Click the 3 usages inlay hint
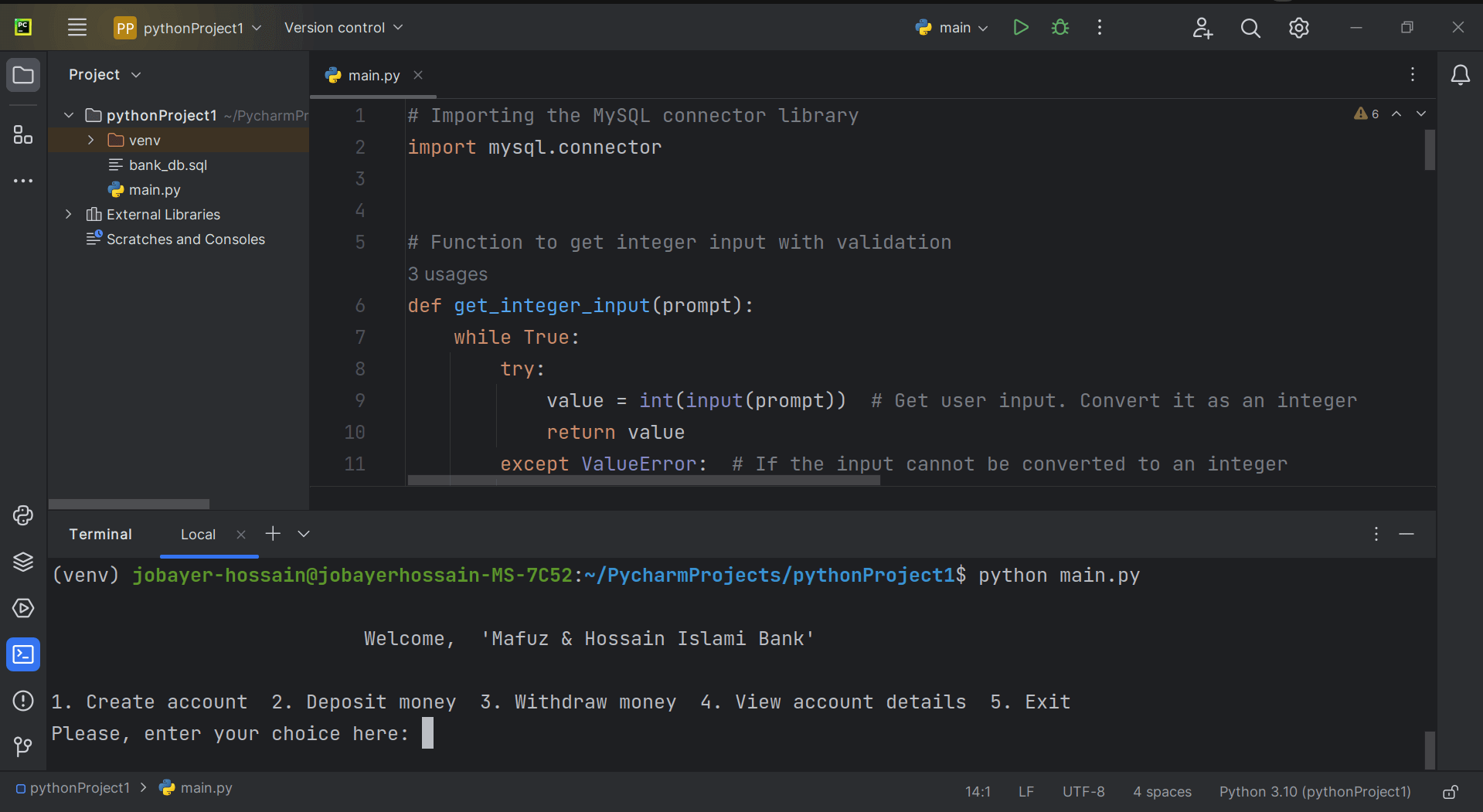 pos(447,274)
